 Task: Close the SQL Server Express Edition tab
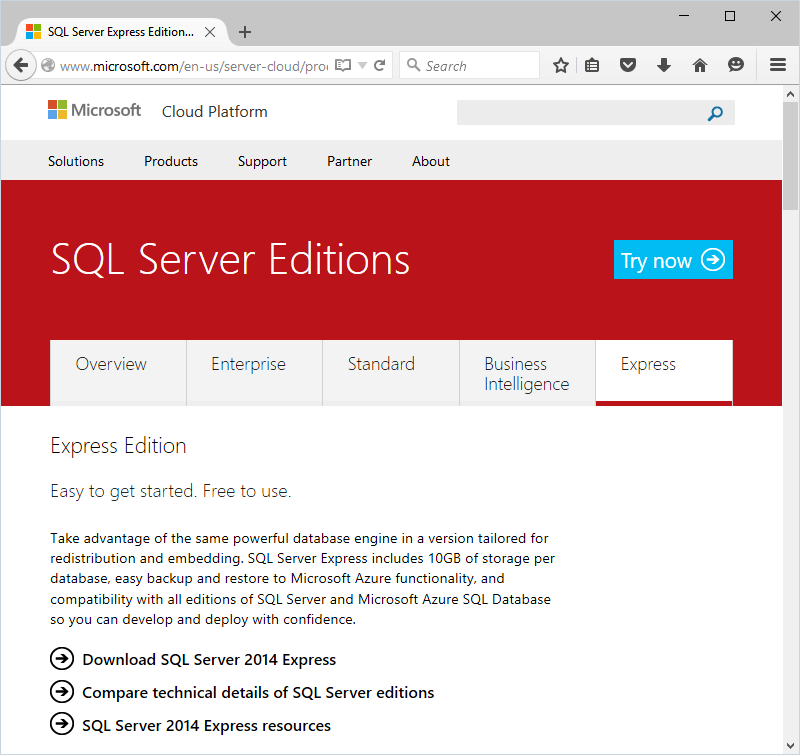(210, 32)
